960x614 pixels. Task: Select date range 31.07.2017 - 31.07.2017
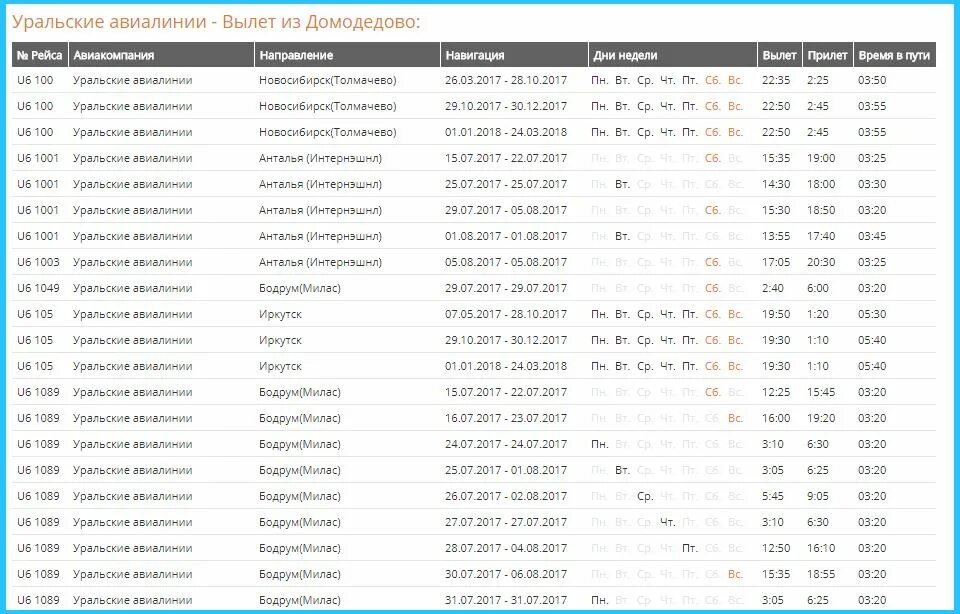tap(506, 601)
